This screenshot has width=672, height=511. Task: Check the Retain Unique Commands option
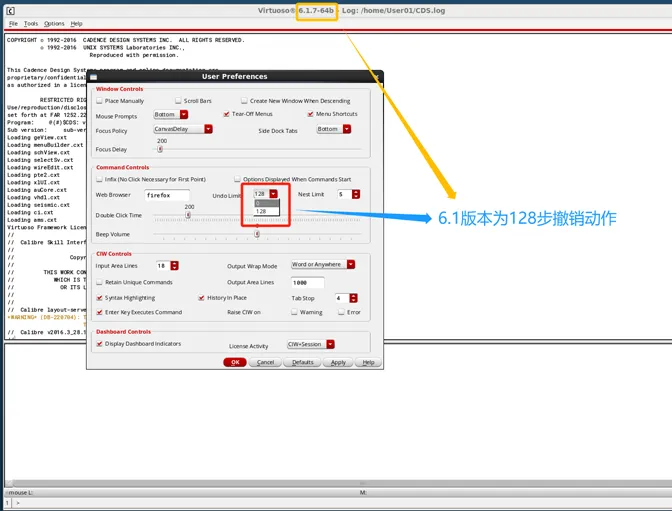pyautogui.click(x=99, y=283)
